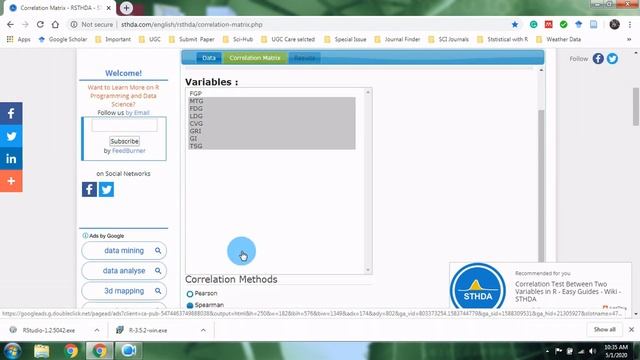
Task: Share on LinkedIn from the side bar
Action: coord(11,158)
